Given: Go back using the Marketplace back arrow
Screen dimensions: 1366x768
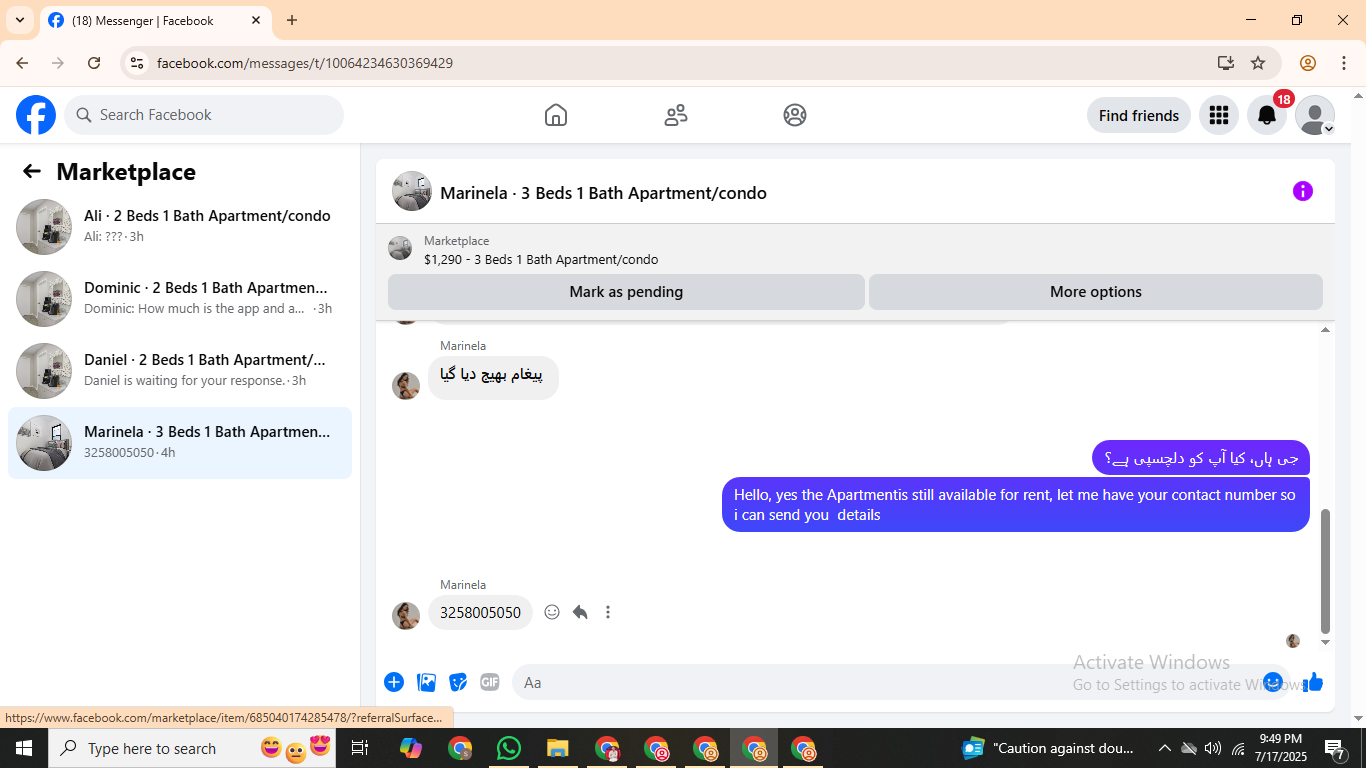Looking at the screenshot, I should tap(32, 171).
